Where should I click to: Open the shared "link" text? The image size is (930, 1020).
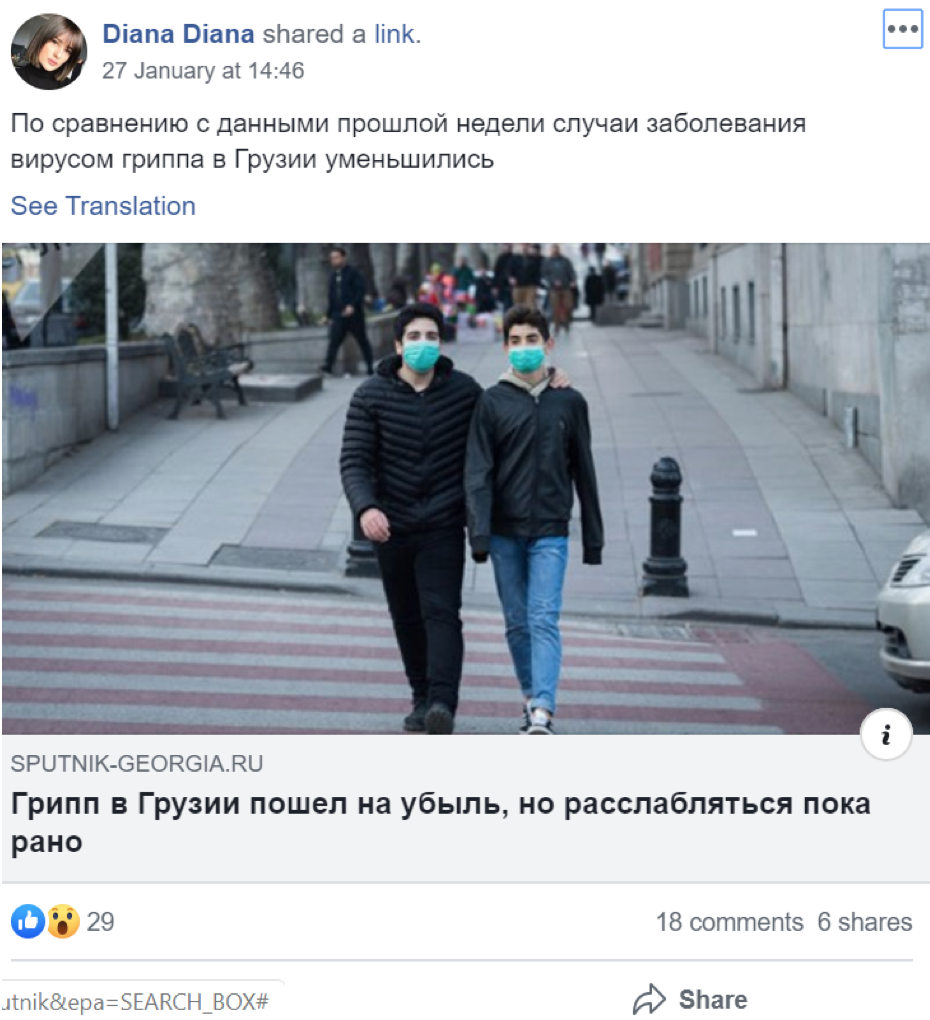coord(394,34)
